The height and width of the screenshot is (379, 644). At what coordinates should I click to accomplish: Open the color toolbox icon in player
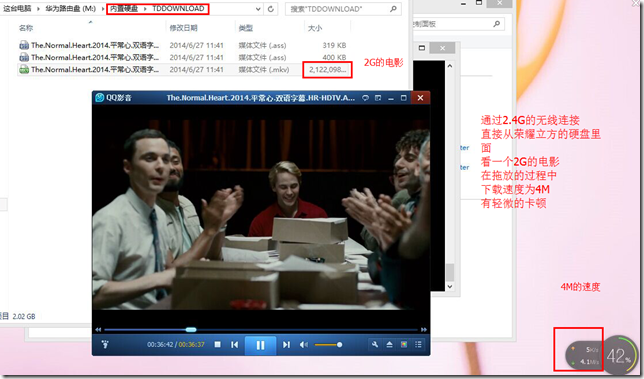coord(404,345)
